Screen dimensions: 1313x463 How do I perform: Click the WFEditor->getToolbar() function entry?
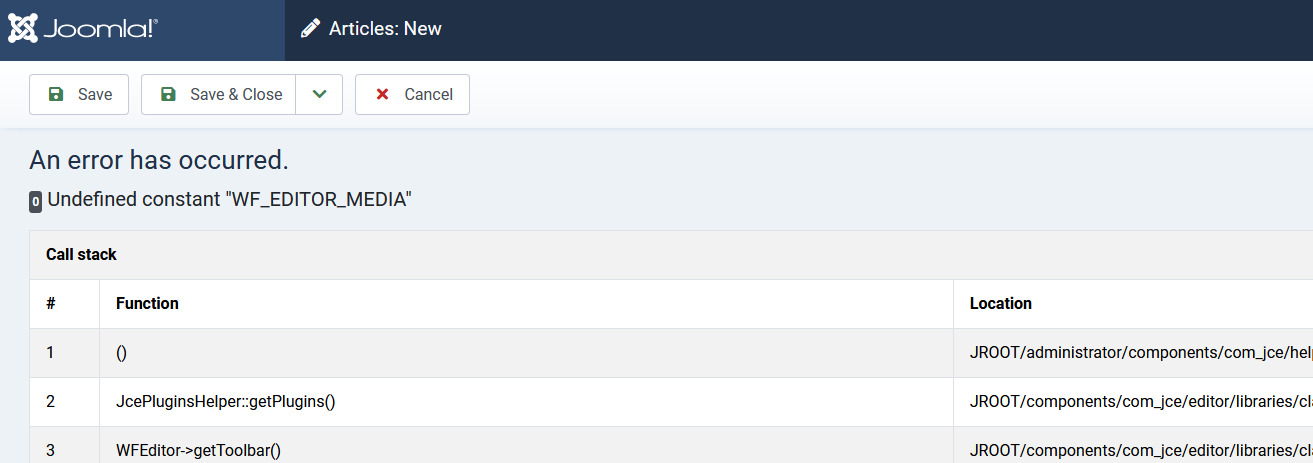coord(198,450)
